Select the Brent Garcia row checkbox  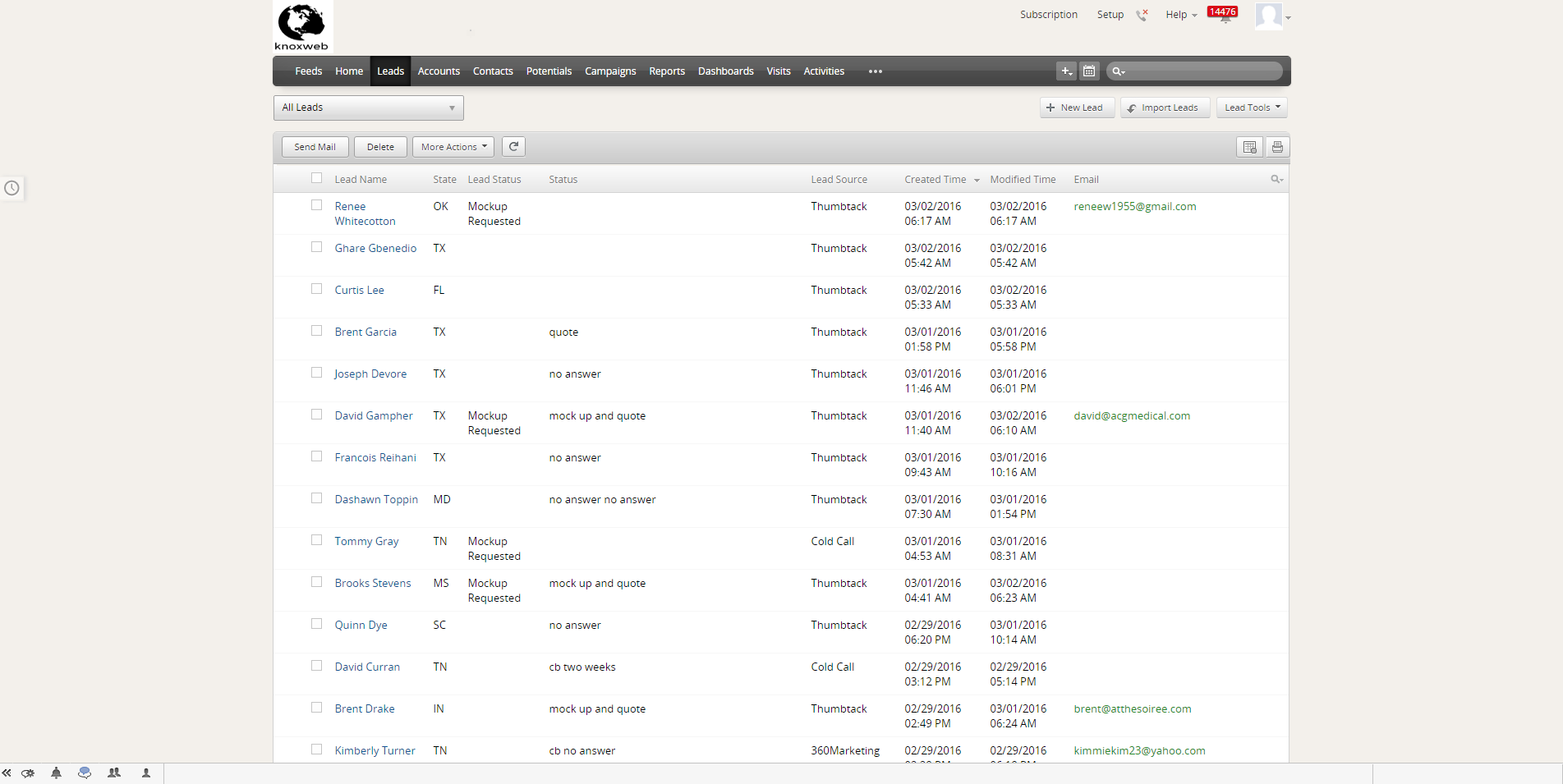click(x=316, y=331)
